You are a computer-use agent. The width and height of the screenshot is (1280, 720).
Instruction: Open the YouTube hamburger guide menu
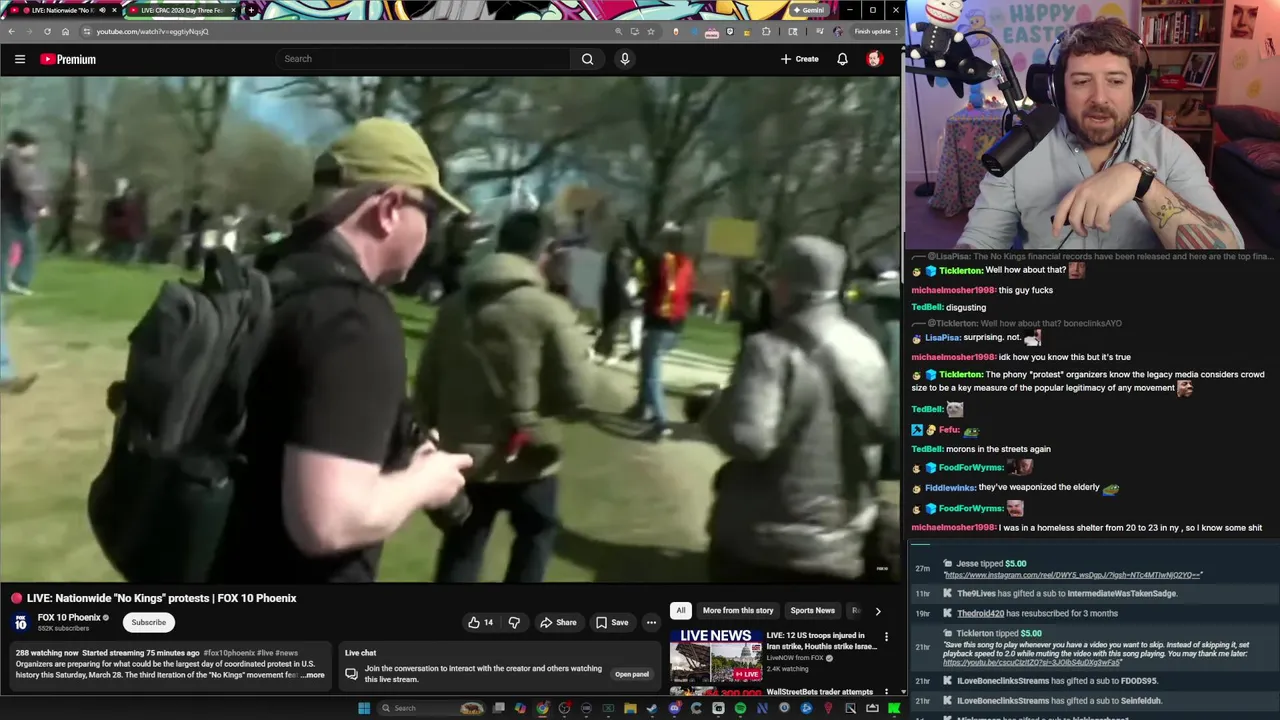[19, 59]
